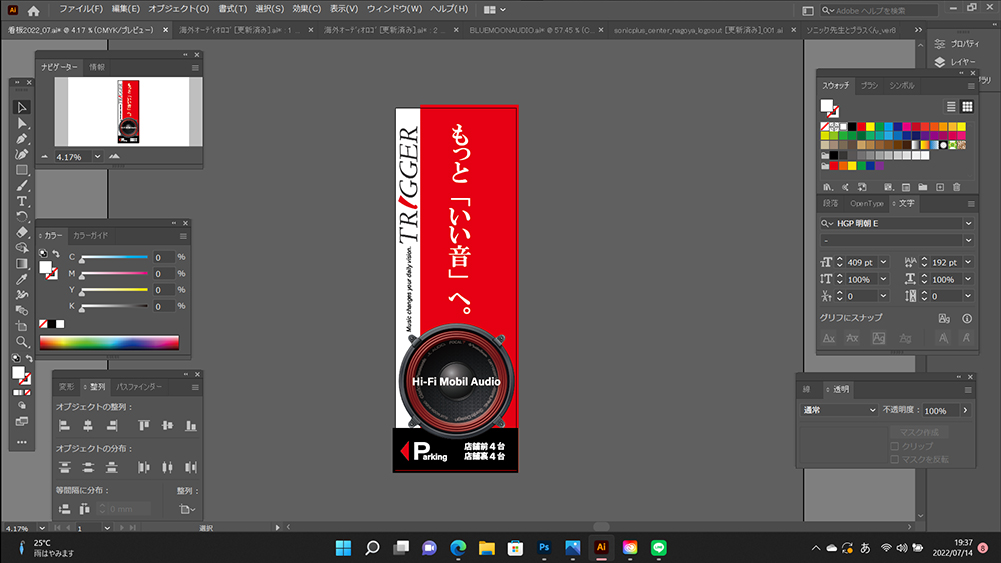Select the Zoom tool

point(22,342)
